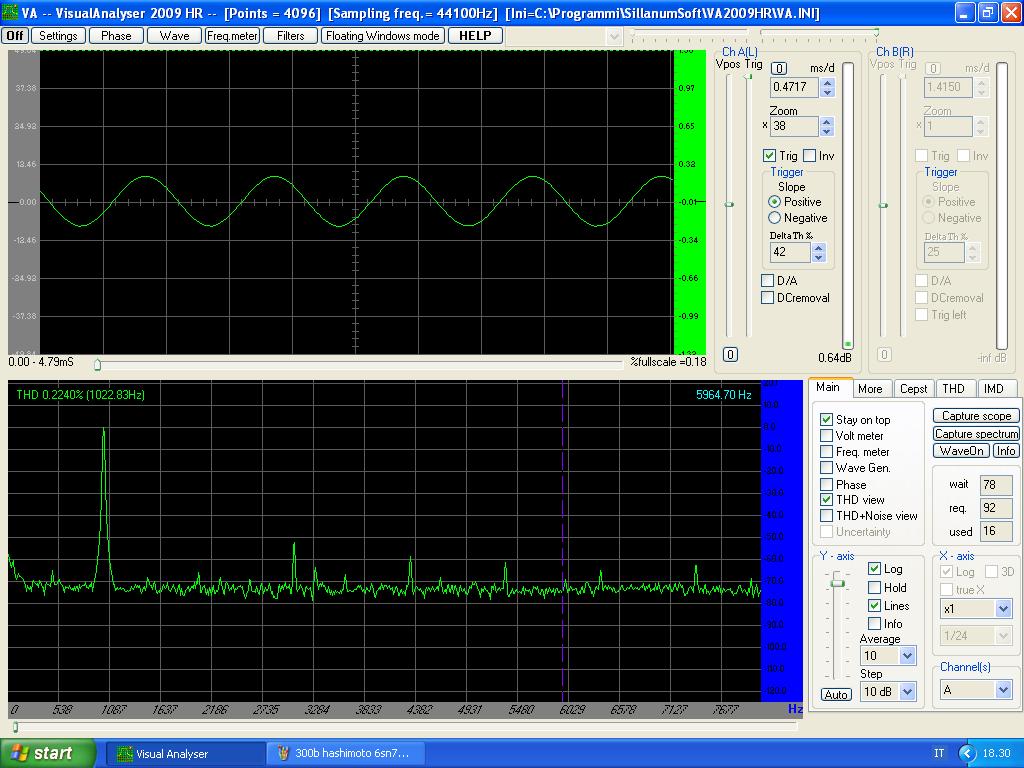Decrease Ch A Zoom with down arrow
Viewport: 1024px width, 768px height.
(x=827, y=131)
